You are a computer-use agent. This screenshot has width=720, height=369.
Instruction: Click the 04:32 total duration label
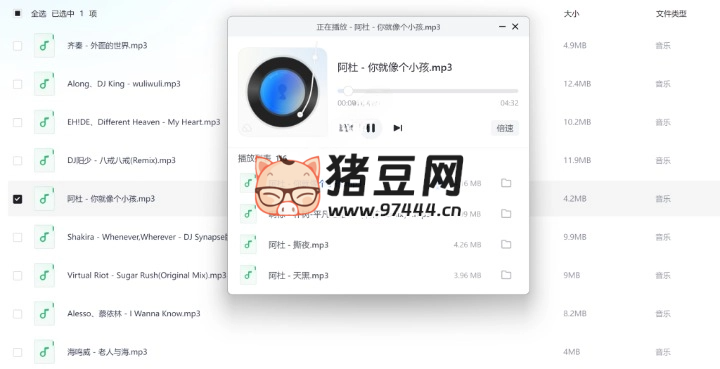click(x=509, y=103)
